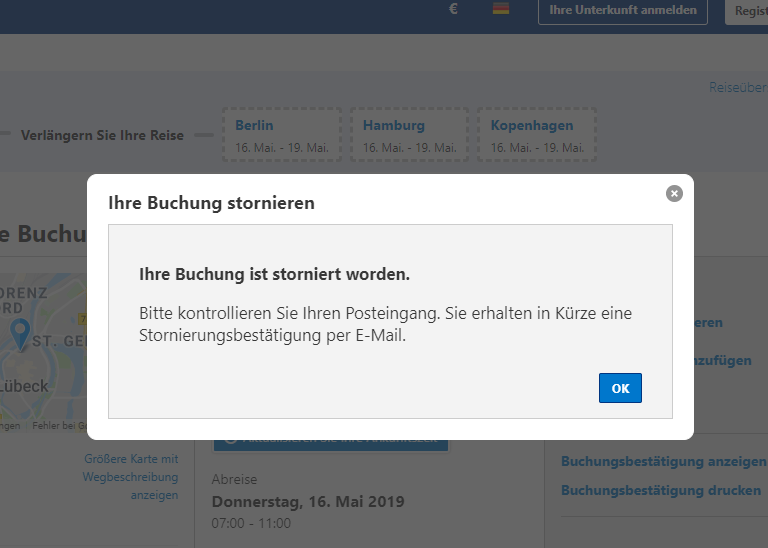Screen dimensions: 768x548
Task: Click the Lübeck map thumbnail
Action: coord(43,353)
